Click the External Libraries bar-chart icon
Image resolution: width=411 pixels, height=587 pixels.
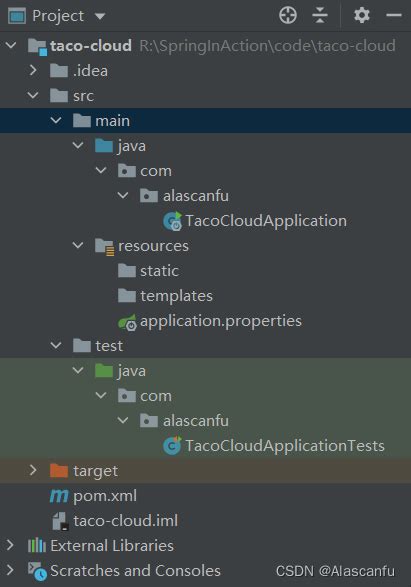(x=37, y=545)
